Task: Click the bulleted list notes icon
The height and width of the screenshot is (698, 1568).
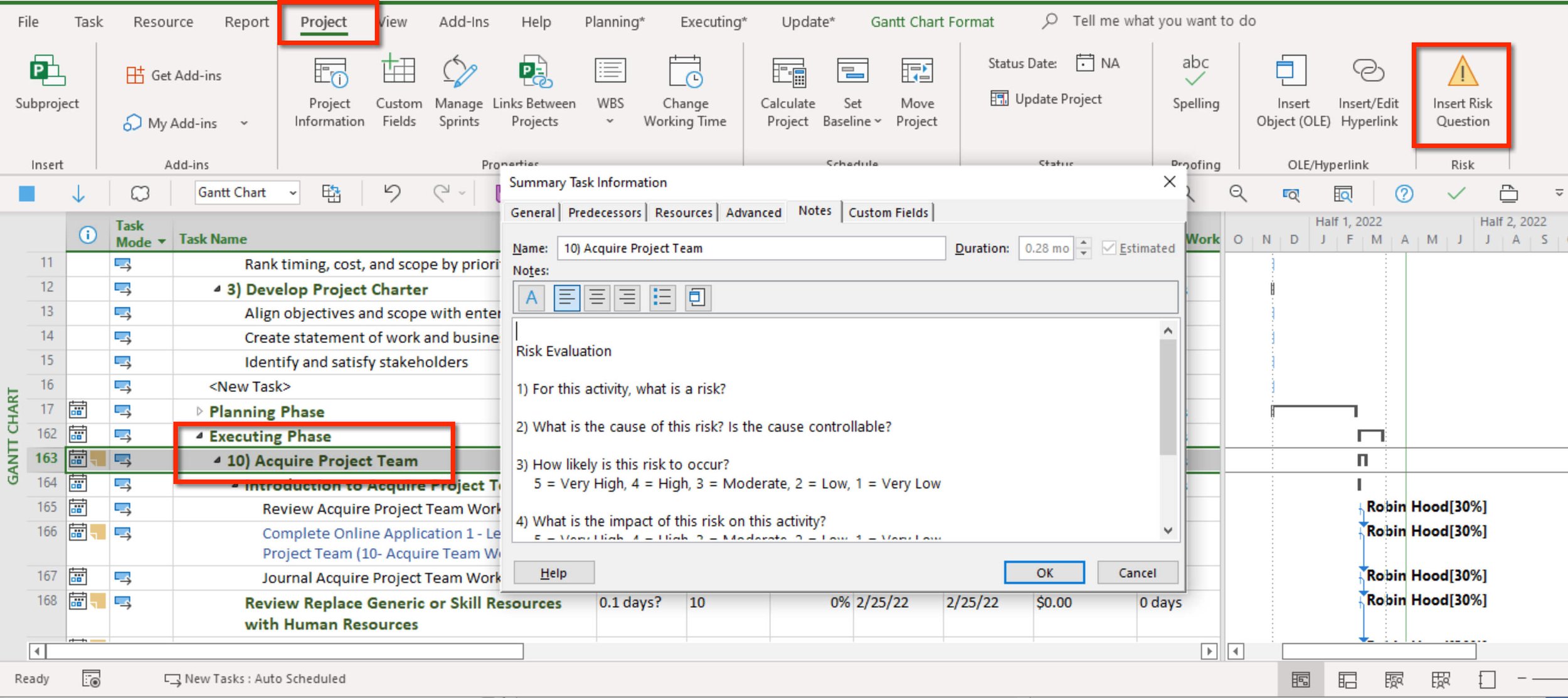Action: (x=662, y=297)
